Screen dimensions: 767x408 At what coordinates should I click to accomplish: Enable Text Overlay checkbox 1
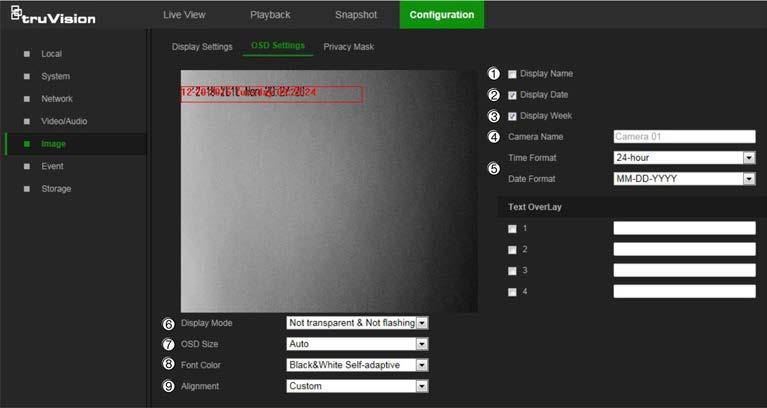pos(512,229)
